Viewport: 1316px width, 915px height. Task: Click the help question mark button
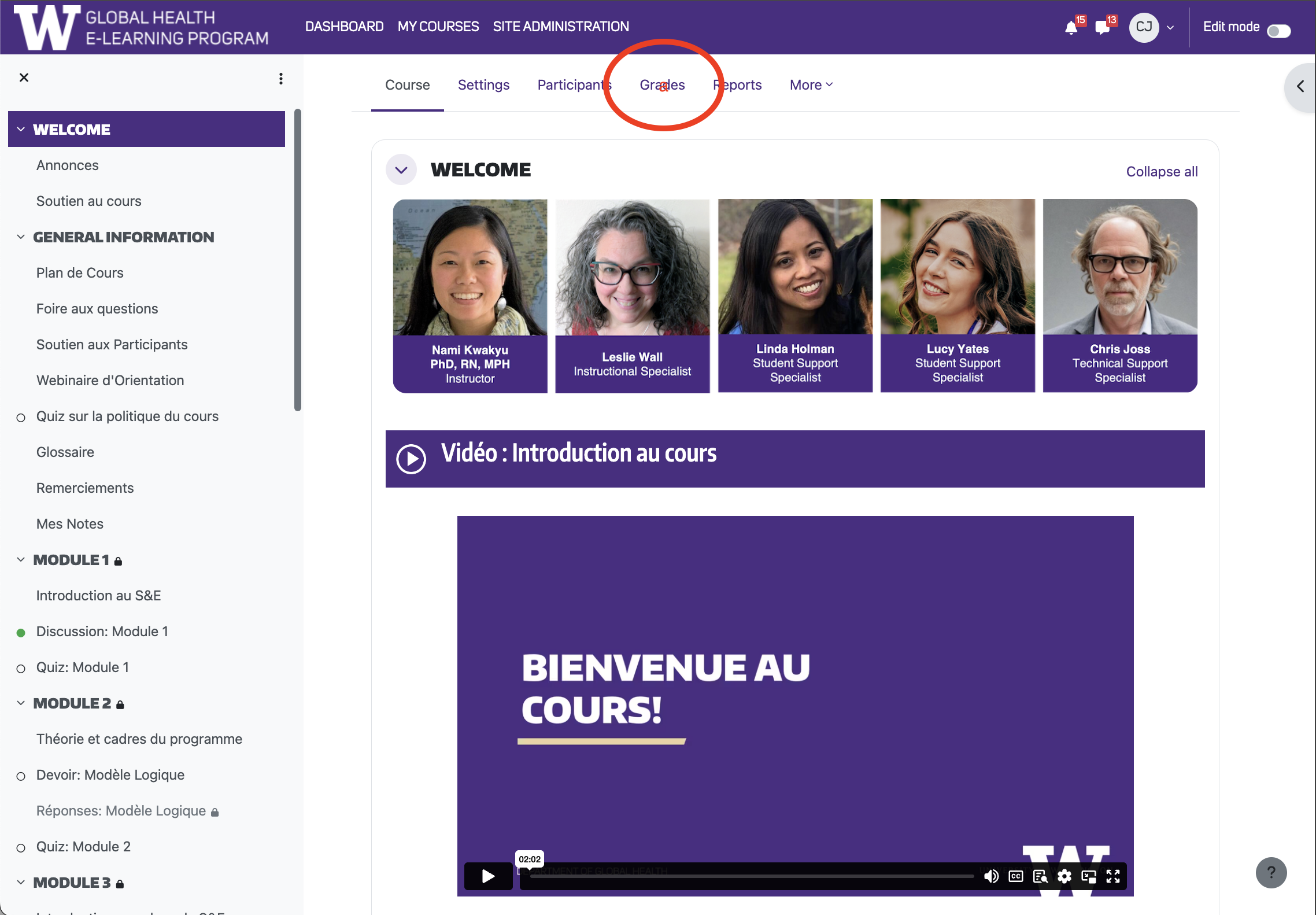click(1271, 872)
